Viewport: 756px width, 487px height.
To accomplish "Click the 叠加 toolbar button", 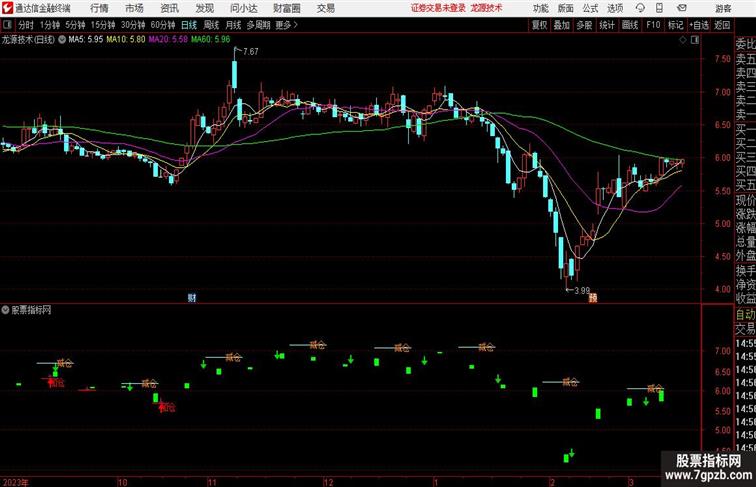I will [562, 25].
